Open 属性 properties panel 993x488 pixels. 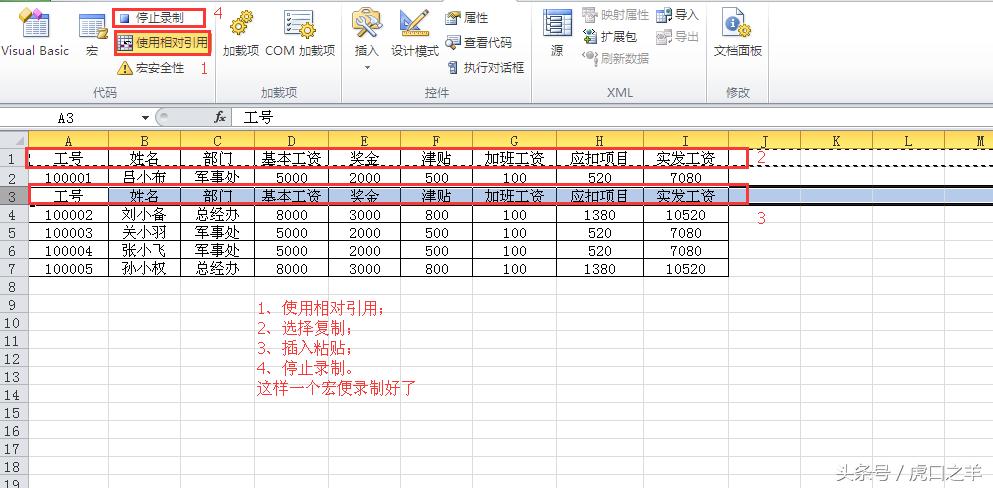pyautogui.click(x=467, y=18)
